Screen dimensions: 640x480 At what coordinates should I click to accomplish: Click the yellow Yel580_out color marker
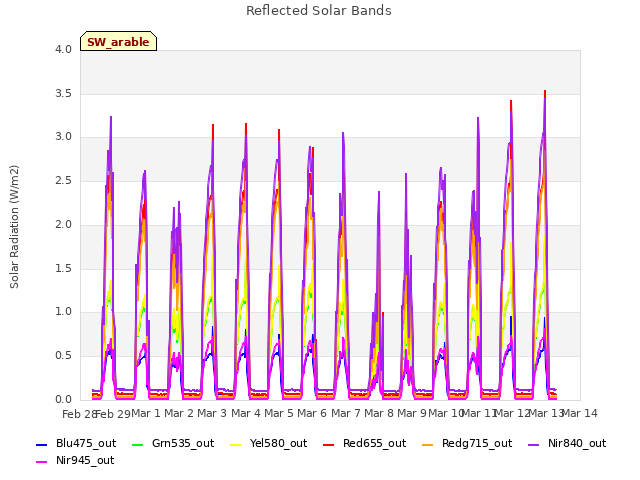click(x=236, y=444)
